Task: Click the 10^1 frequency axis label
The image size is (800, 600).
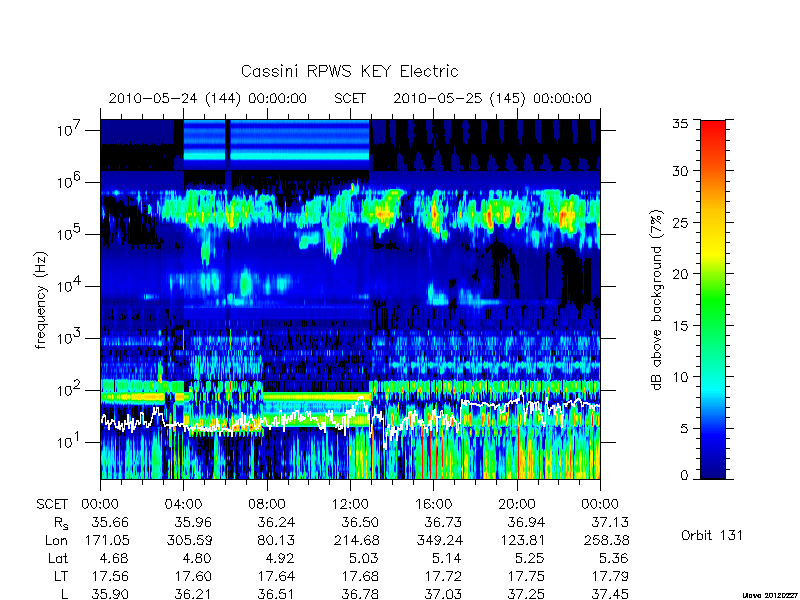Action: (67, 441)
